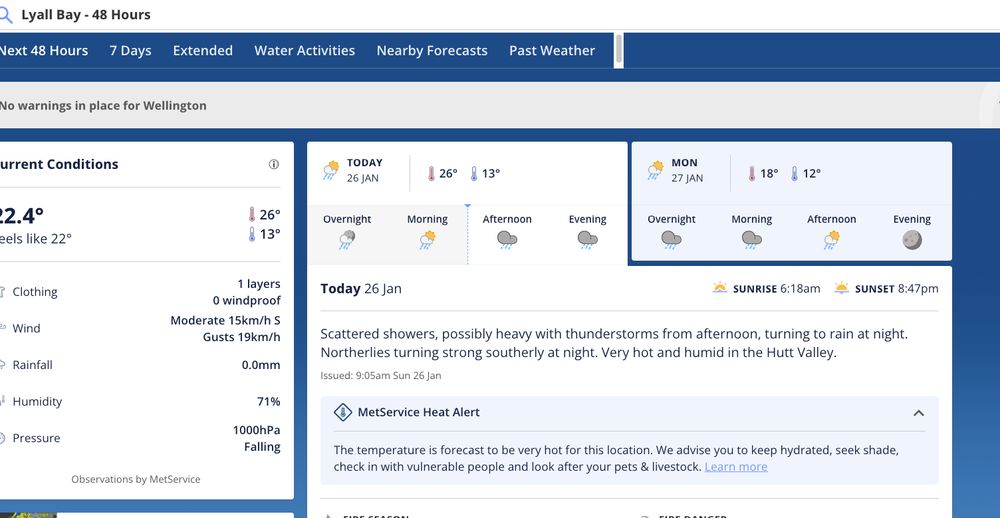The width and height of the screenshot is (1000, 518).
Task: Click the sunset icon
Action: click(x=842, y=288)
